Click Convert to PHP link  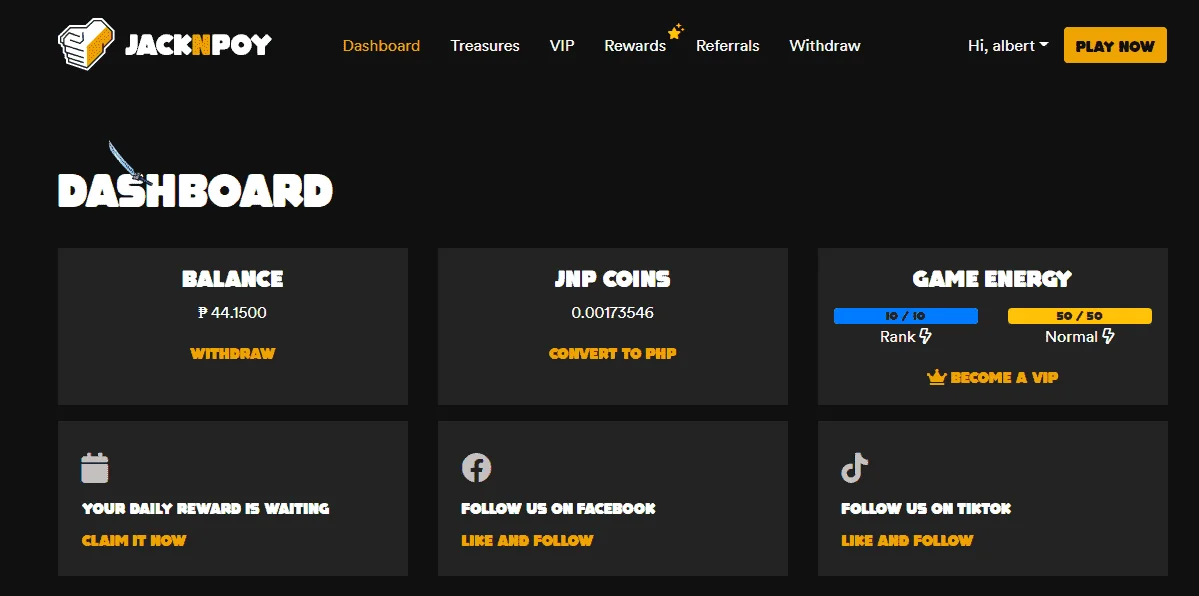click(x=612, y=353)
